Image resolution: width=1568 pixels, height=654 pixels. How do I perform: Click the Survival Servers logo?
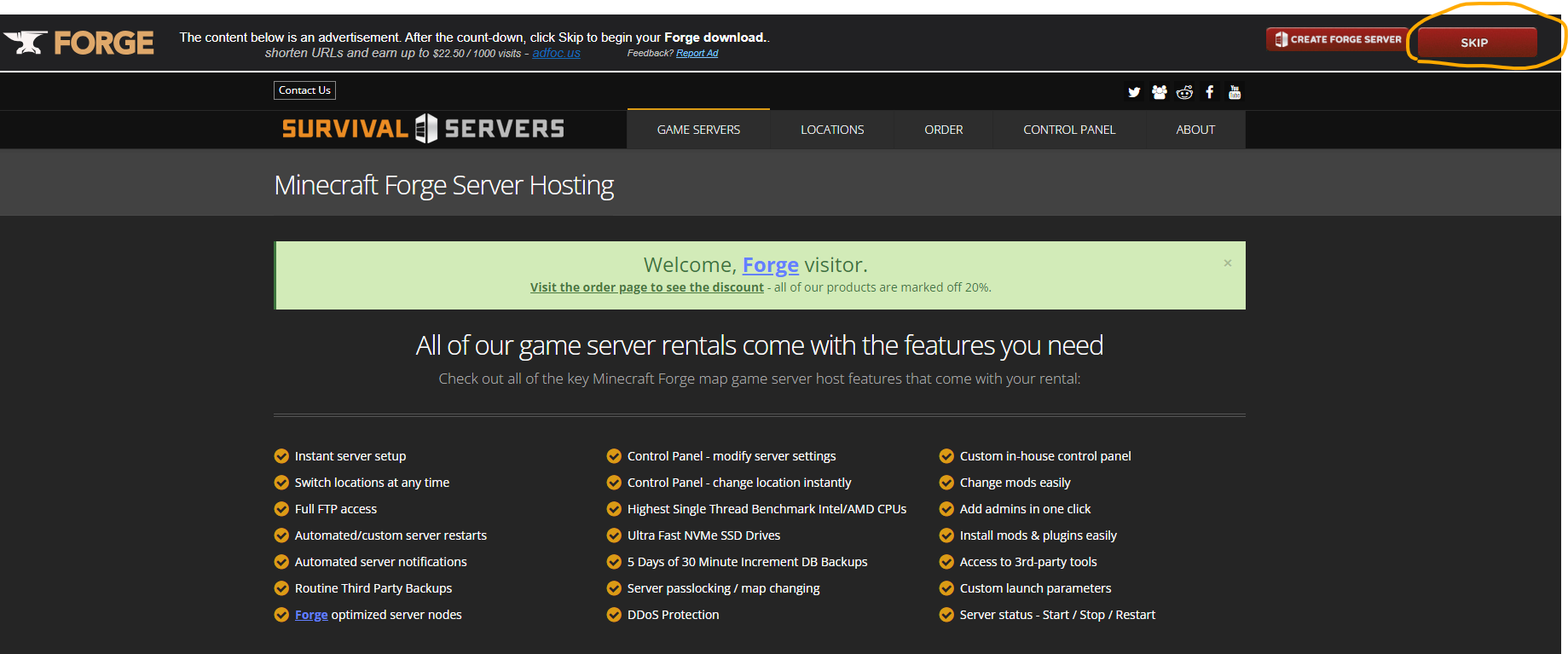click(423, 129)
